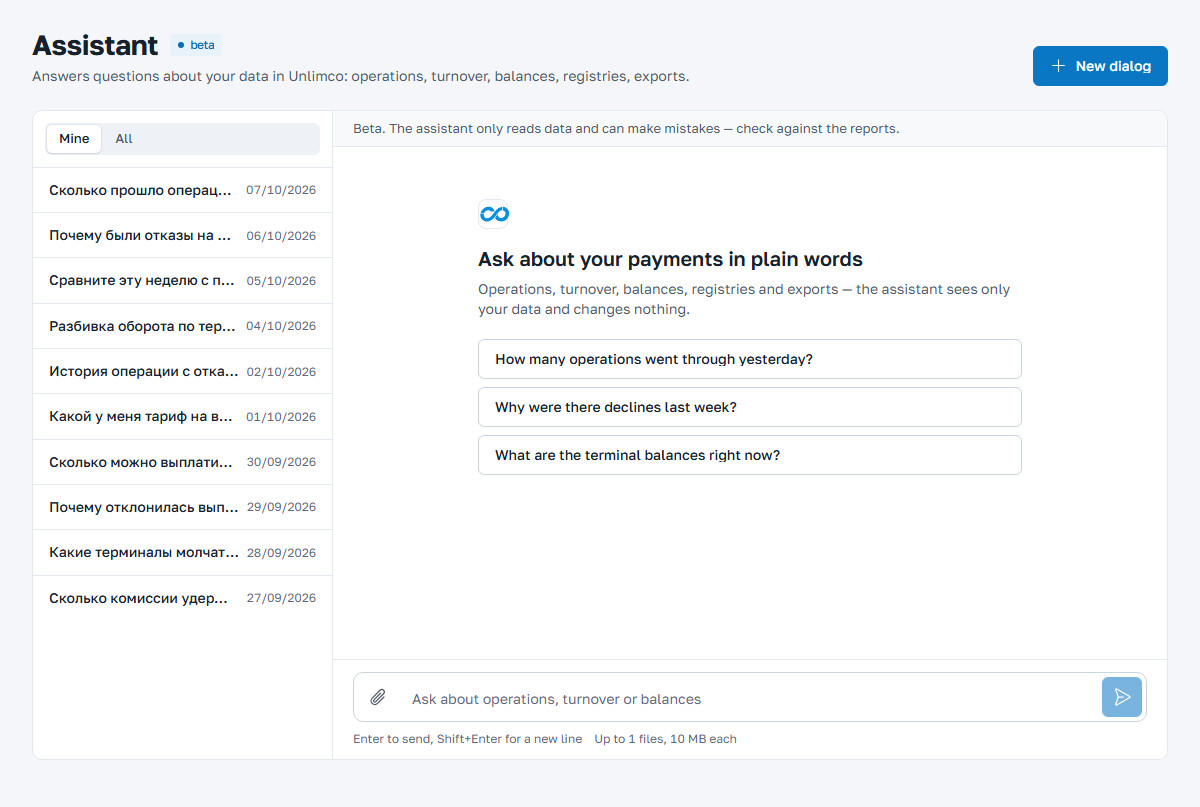Focus the 'Ask about operations, turnover or balances' field
1200x807 pixels.
click(750, 699)
